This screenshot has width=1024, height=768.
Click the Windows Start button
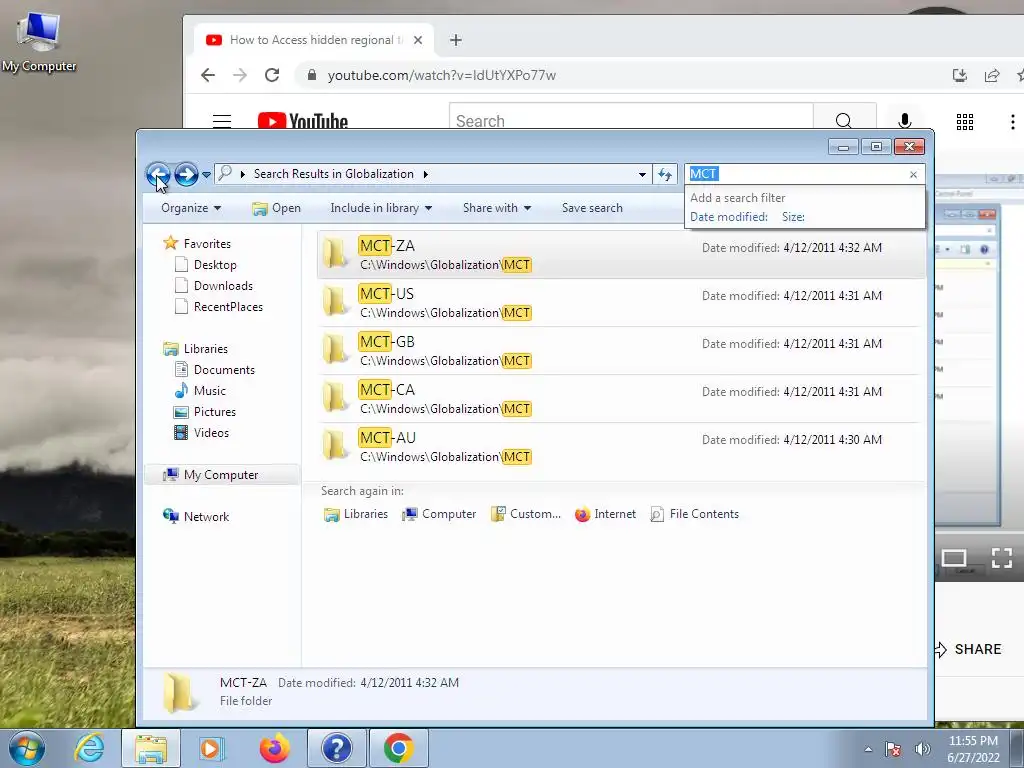point(27,748)
